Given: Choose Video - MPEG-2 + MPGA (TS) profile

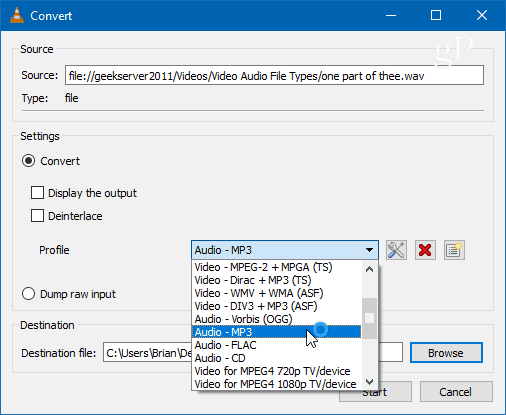Looking at the screenshot, I should [x=276, y=267].
